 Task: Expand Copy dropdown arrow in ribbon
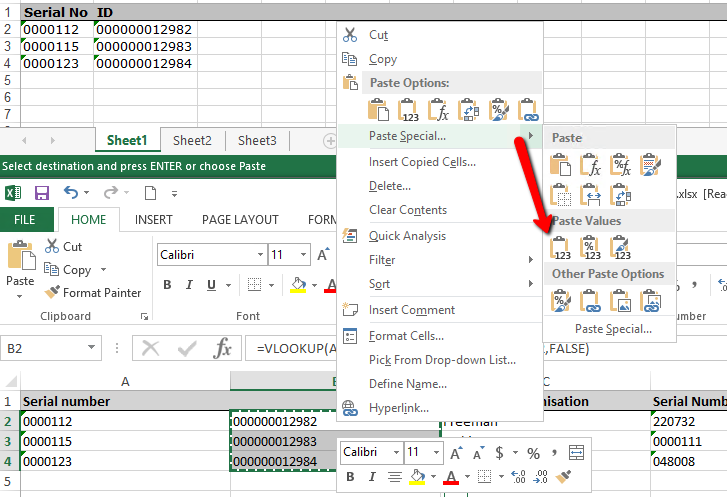point(103,269)
